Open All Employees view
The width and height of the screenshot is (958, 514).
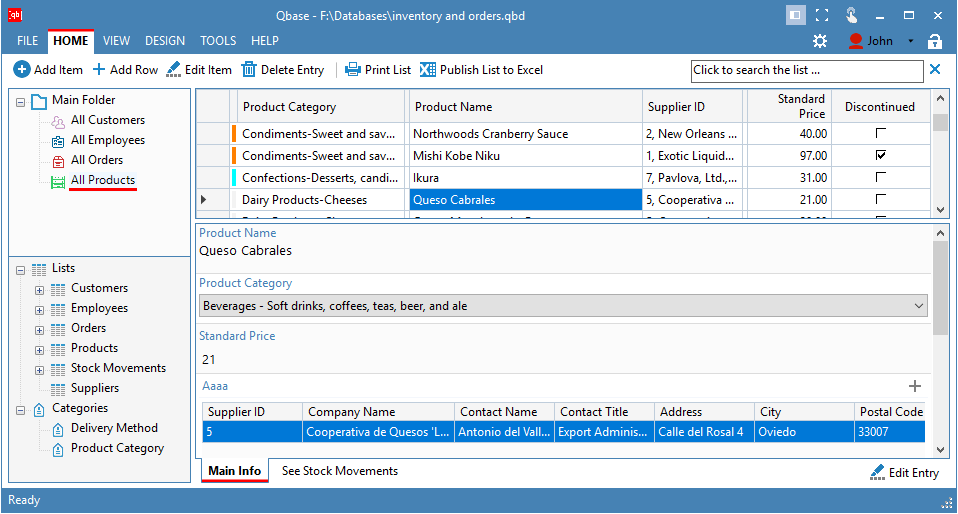[108, 140]
